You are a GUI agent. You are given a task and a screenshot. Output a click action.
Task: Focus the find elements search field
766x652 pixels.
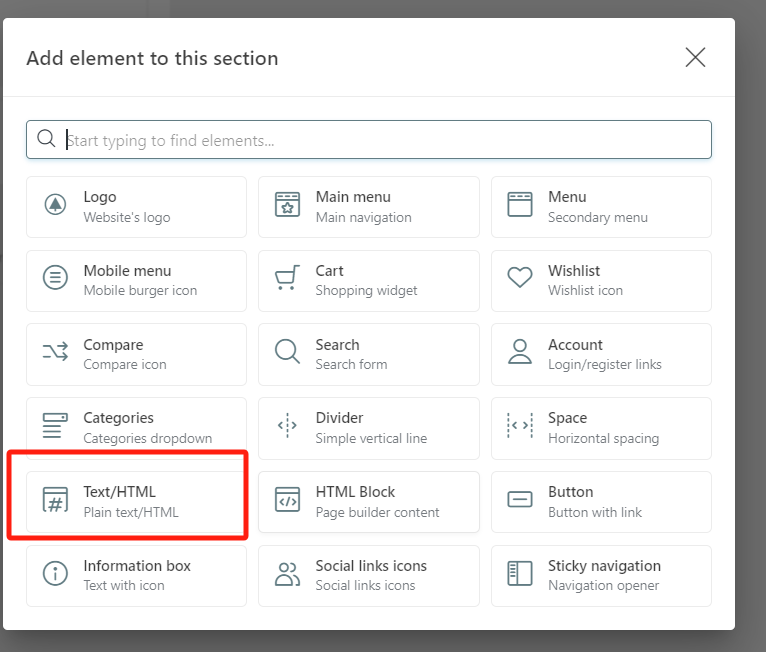pyautogui.click(x=380, y=140)
